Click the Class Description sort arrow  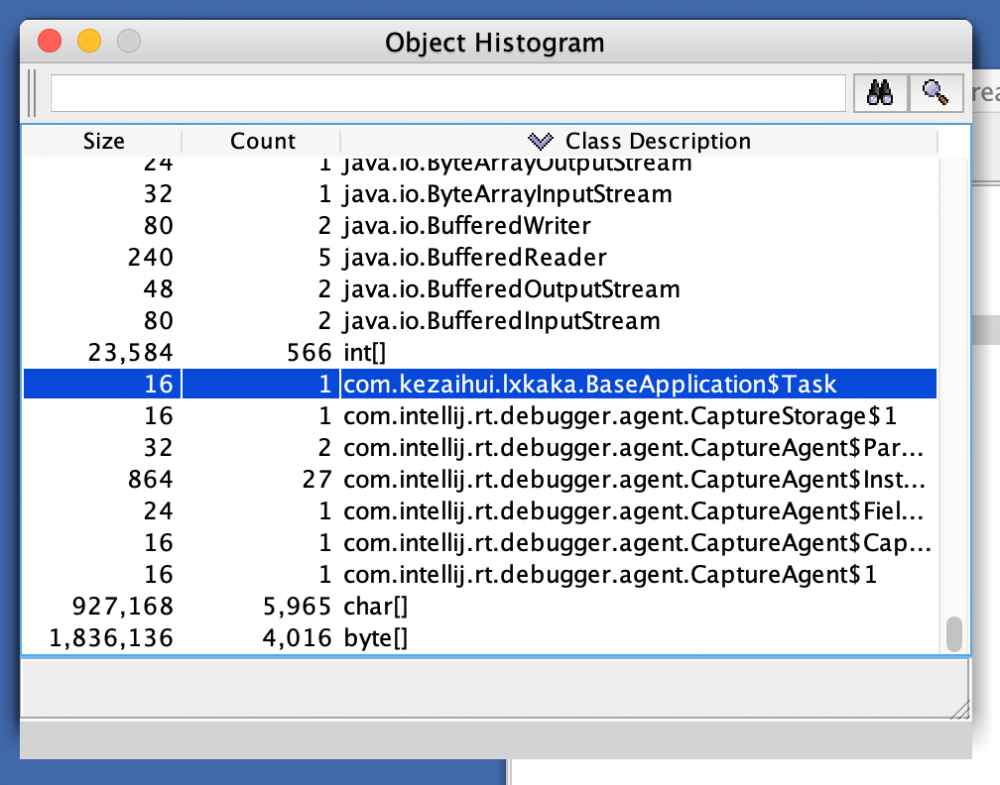click(x=540, y=141)
